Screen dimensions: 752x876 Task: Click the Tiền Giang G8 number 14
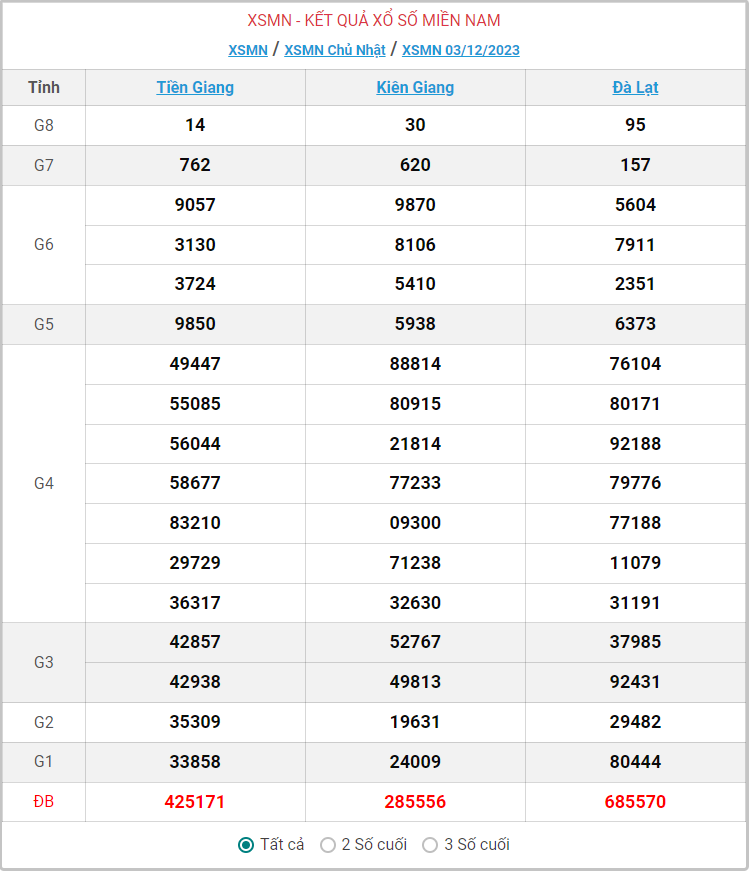click(x=195, y=125)
